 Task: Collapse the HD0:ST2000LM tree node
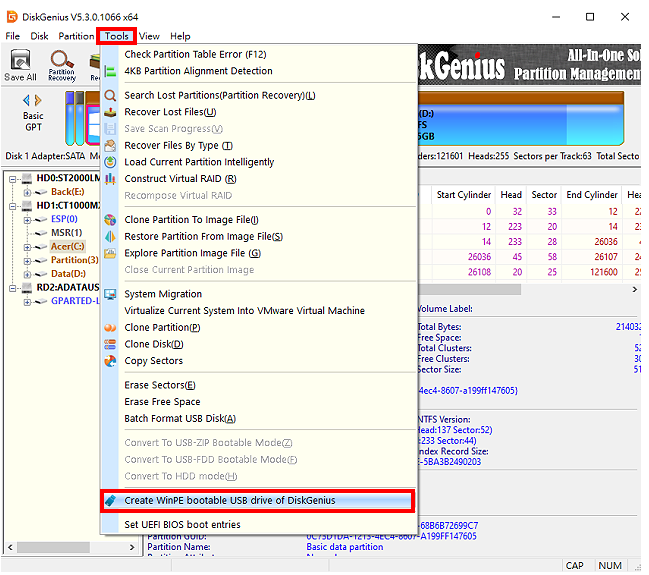(x=13, y=180)
